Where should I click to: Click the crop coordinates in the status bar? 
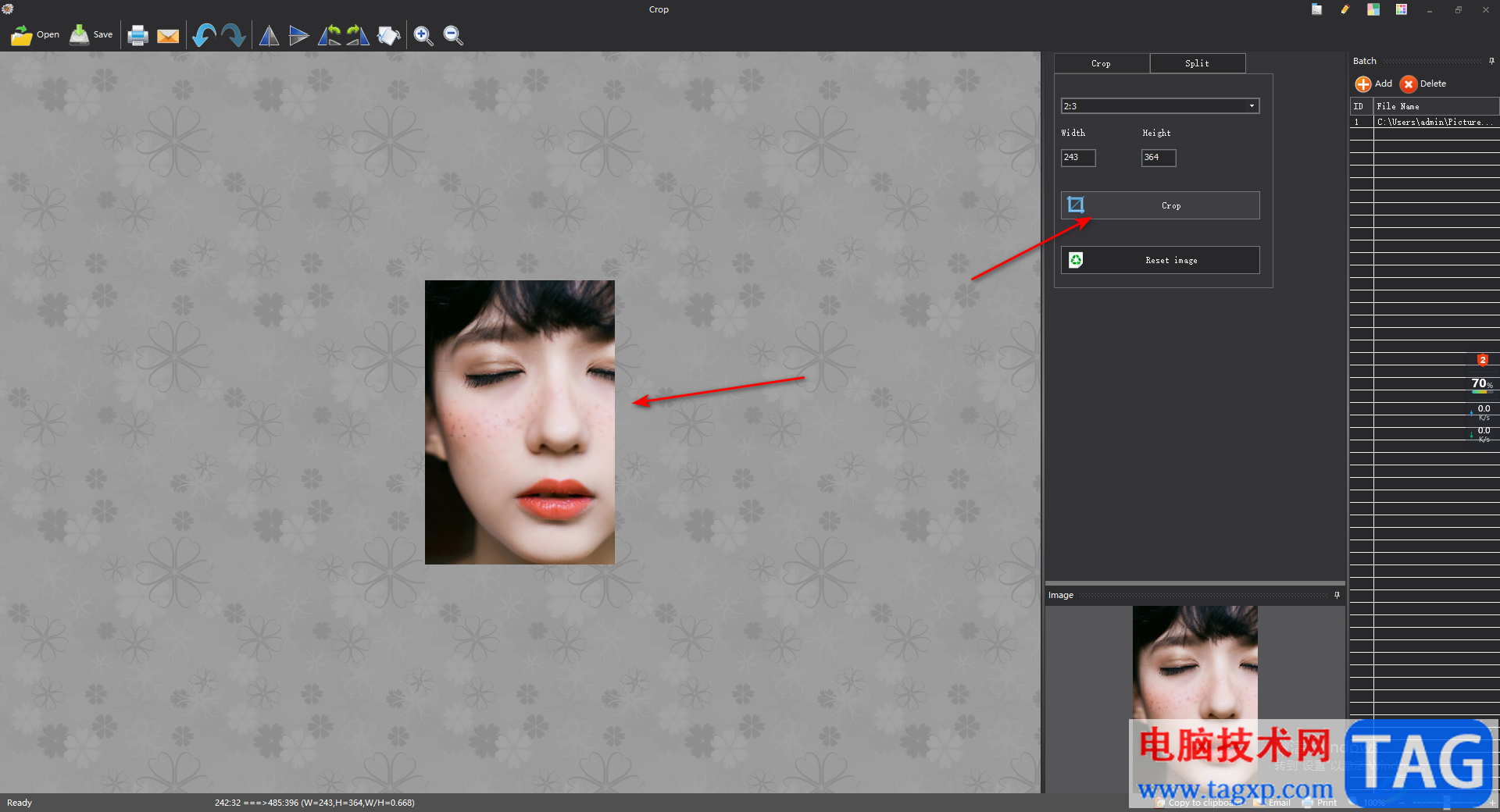tap(314, 803)
